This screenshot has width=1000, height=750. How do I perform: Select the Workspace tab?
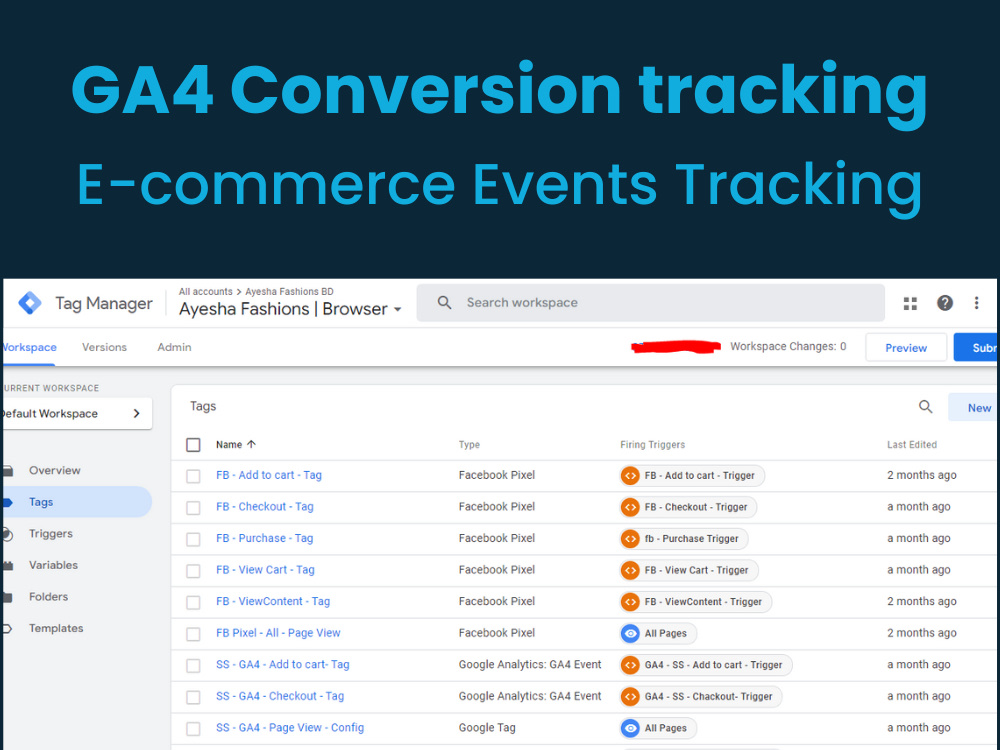point(29,347)
